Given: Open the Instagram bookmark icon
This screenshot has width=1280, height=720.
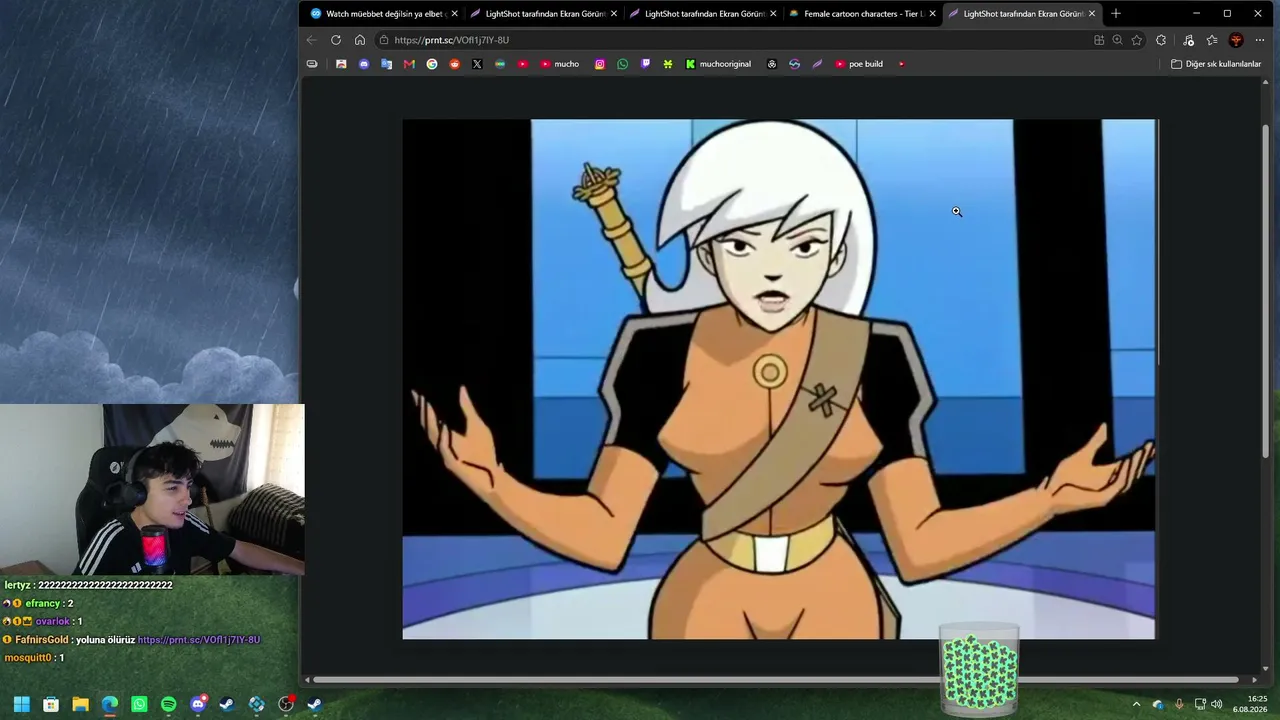Looking at the screenshot, I should tap(600, 64).
